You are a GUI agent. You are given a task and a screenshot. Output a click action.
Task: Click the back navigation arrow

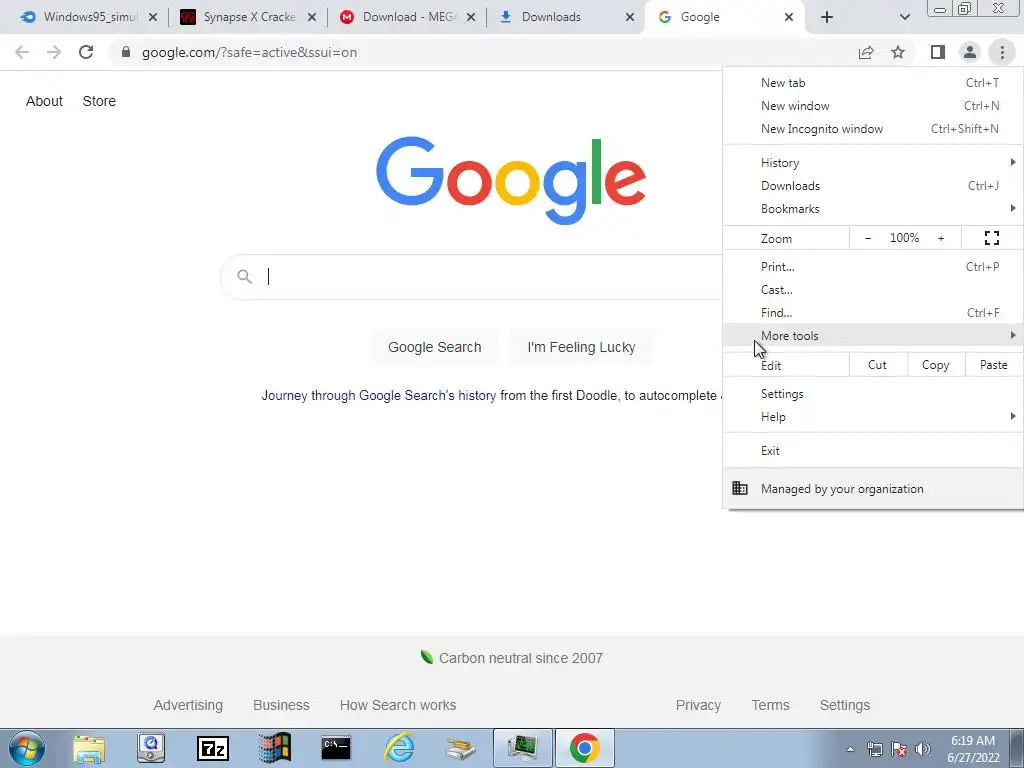click(x=22, y=52)
